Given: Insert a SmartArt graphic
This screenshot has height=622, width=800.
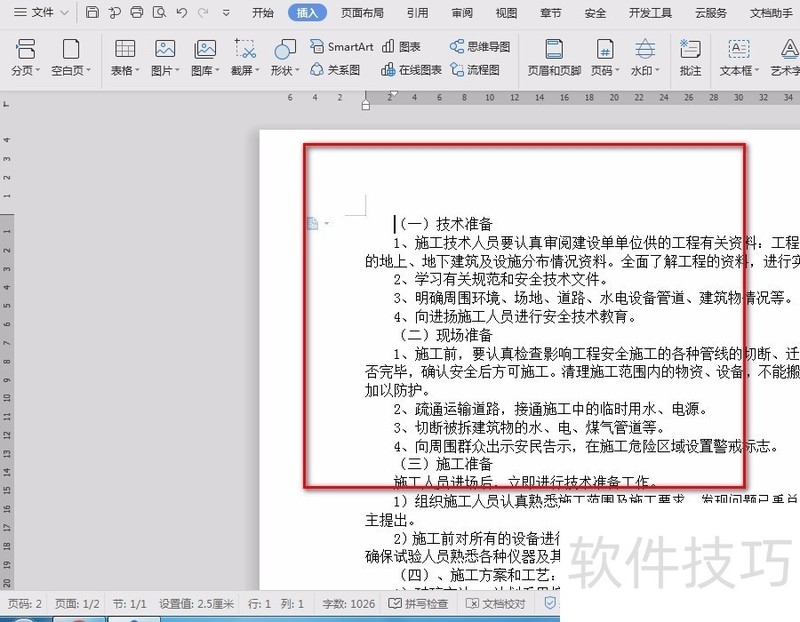Looking at the screenshot, I should tap(341, 47).
